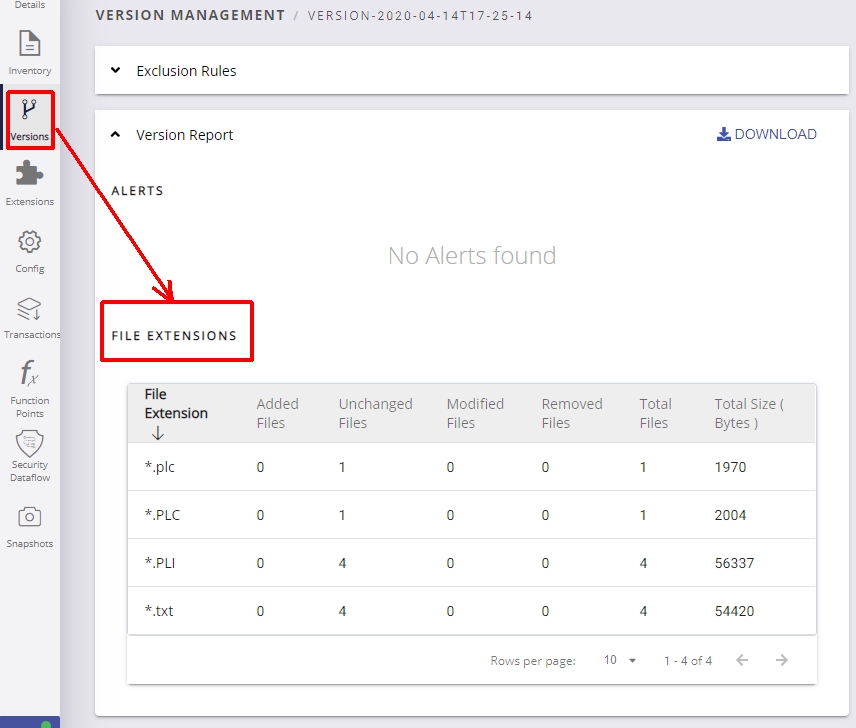Open the Inventory sidebar icon
Image resolution: width=856 pixels, height=728 pixels.
coord(30,45)
